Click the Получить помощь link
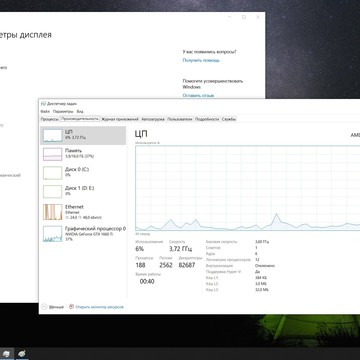 [x=201, y=60]
